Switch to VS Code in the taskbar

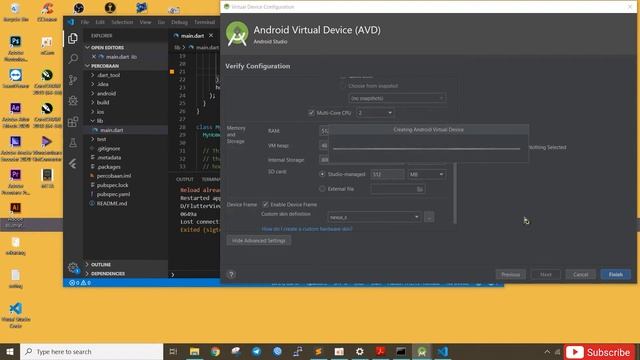(x=442, y=351)
